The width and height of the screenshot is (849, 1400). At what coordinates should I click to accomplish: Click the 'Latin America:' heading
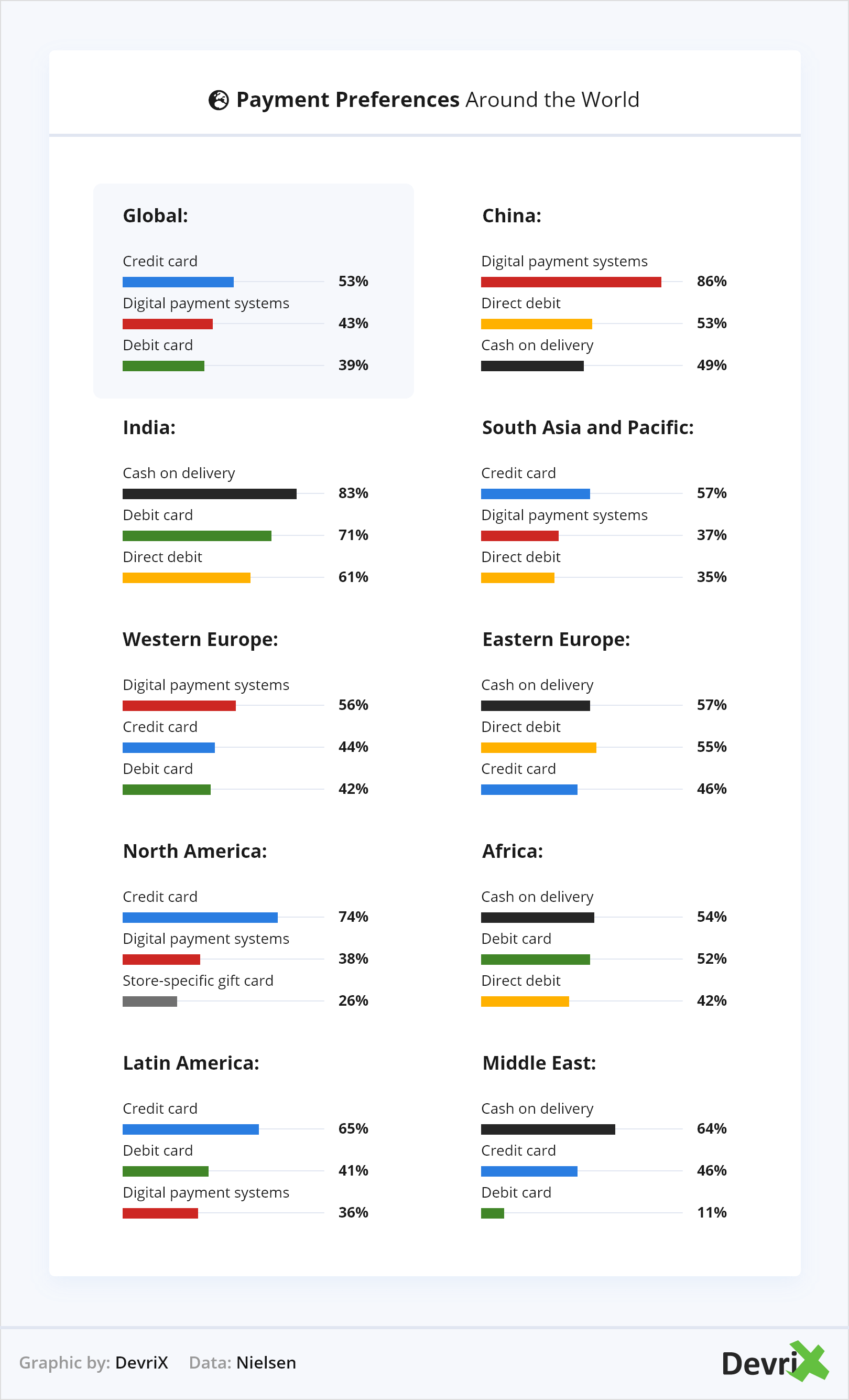coord(191,1062)
